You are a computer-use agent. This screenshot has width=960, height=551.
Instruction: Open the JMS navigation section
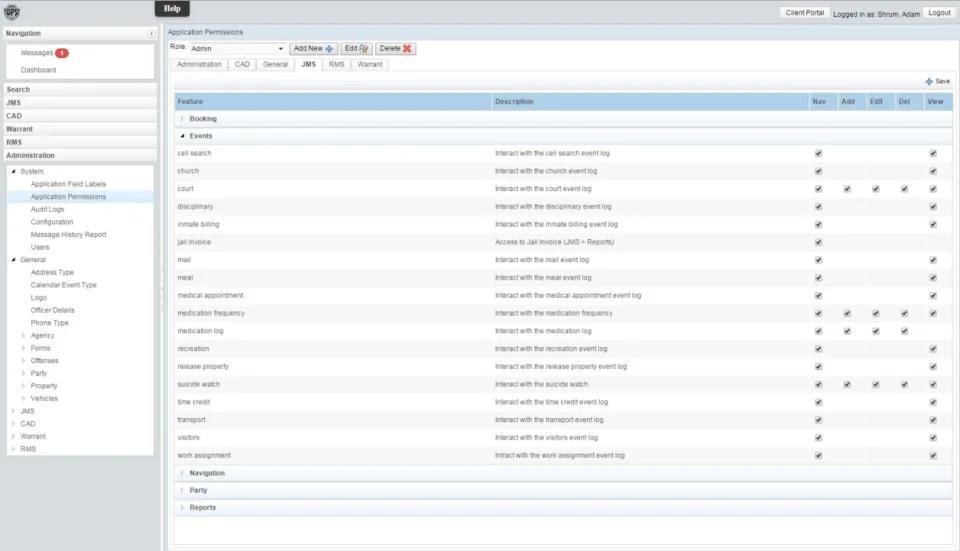80,103
